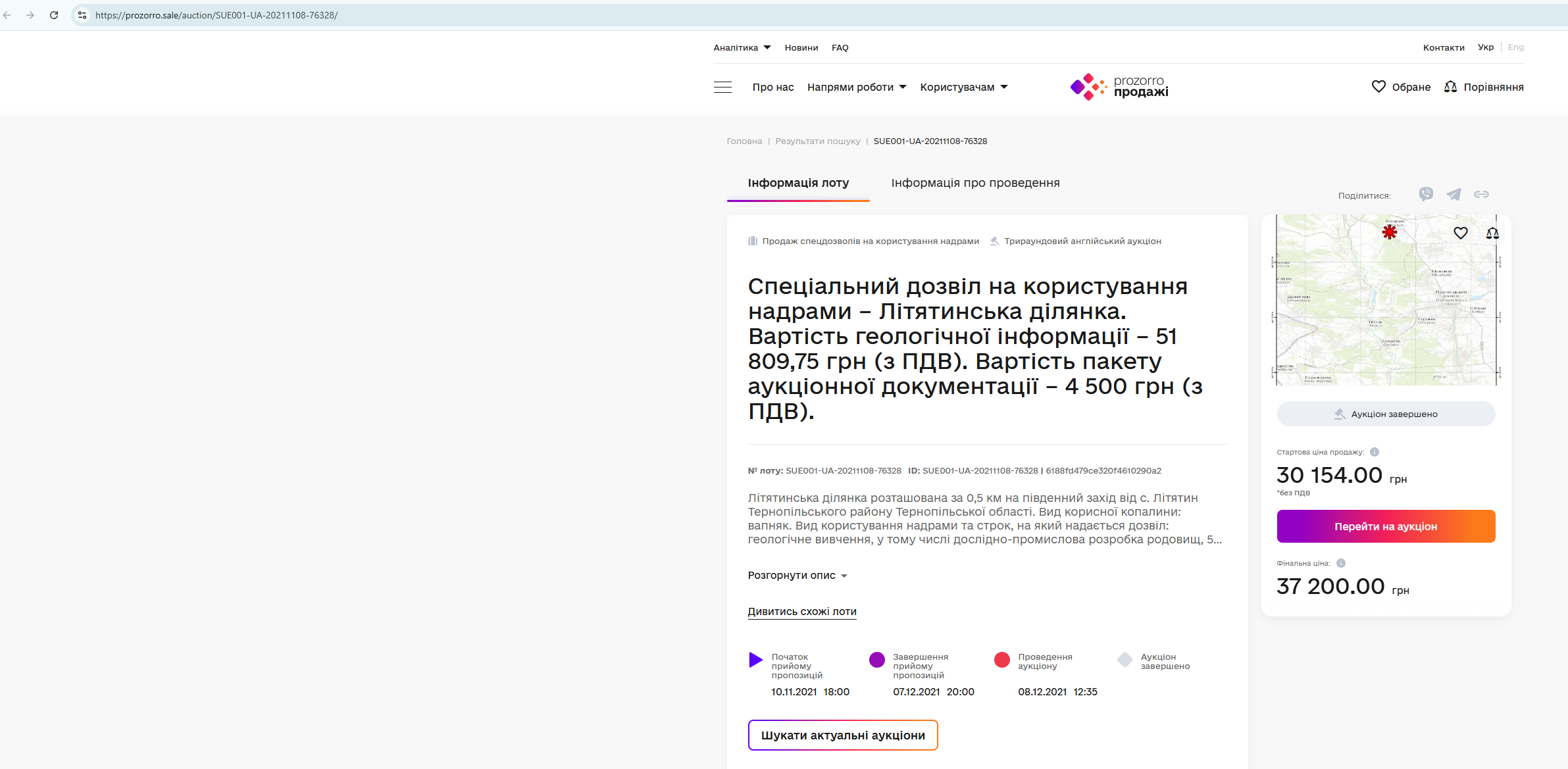Share the lot via Telegram icon
1568x769 pixels.
point(1454,194)
